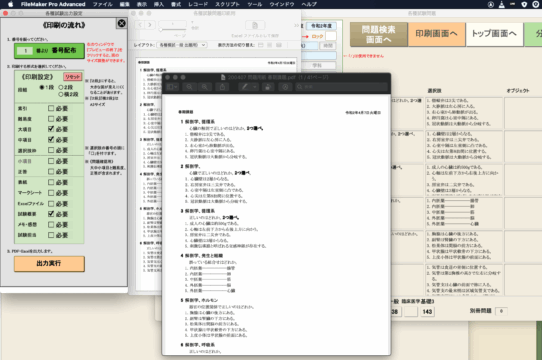Select the 2段 layout radio button

61,87
